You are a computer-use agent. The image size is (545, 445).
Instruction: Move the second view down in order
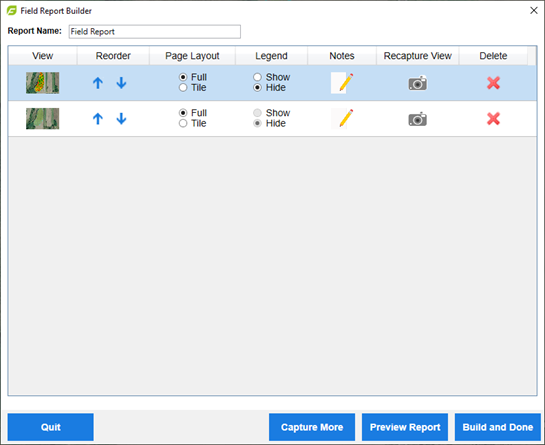coord(121,119)
